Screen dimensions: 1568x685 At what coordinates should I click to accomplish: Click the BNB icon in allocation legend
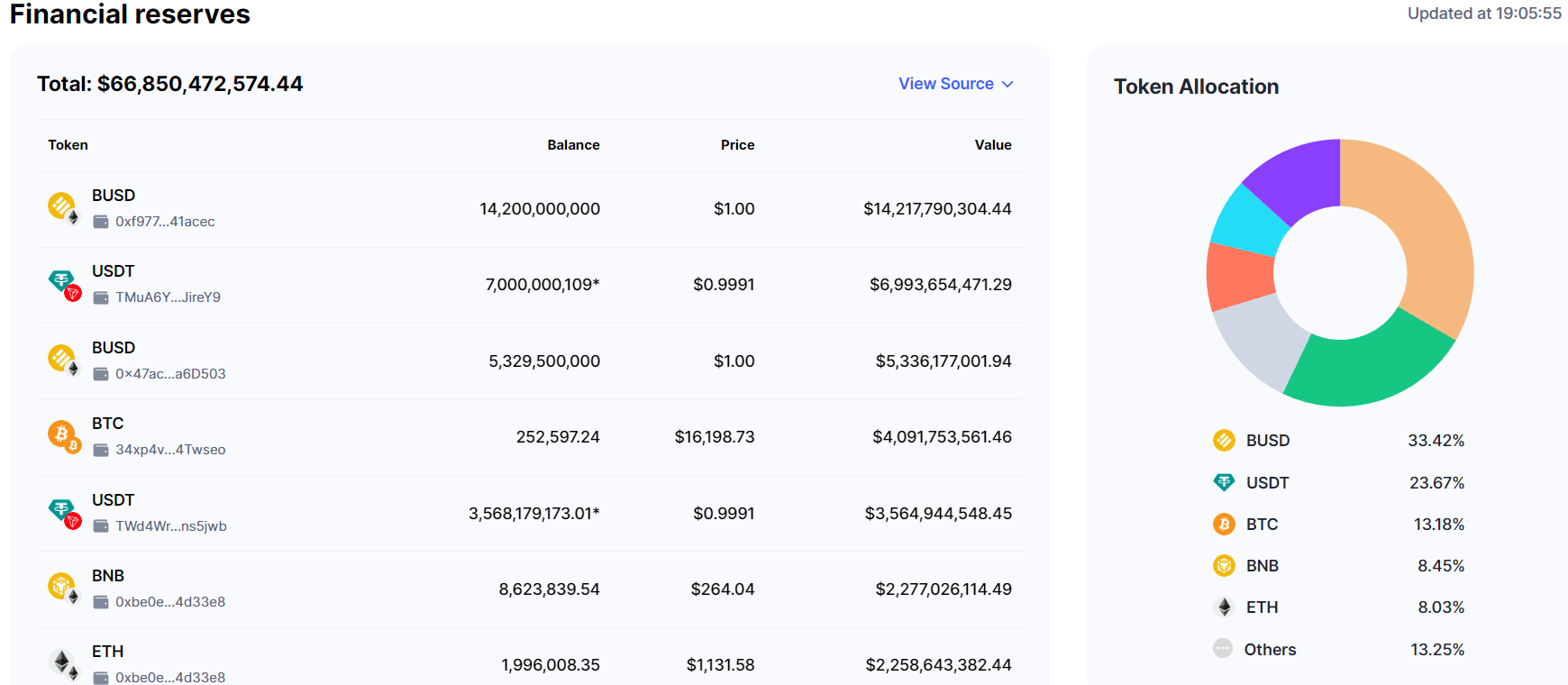point(1224,565)
